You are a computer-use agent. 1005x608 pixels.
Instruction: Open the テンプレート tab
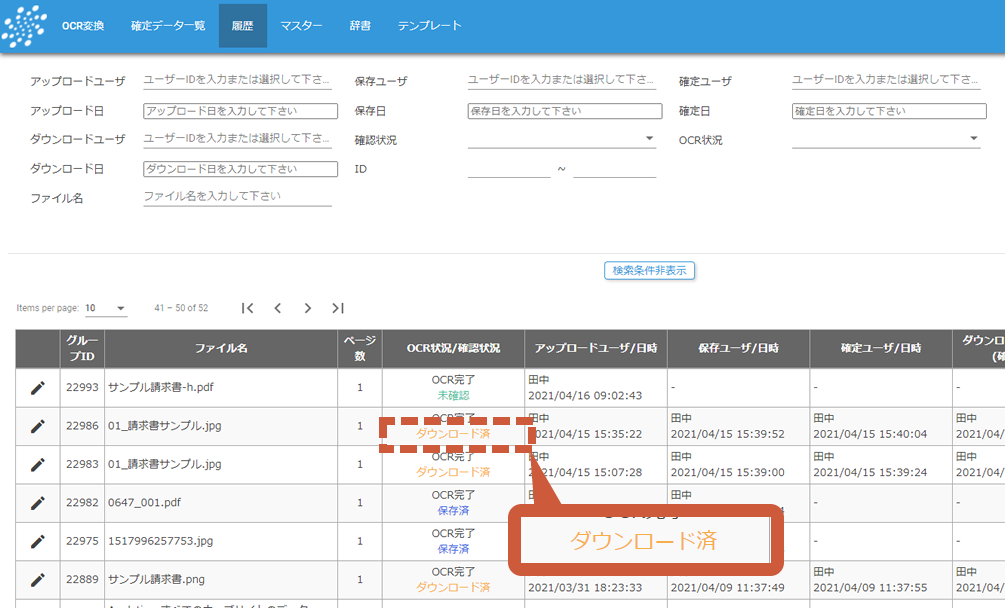click(x=430, y=26)
